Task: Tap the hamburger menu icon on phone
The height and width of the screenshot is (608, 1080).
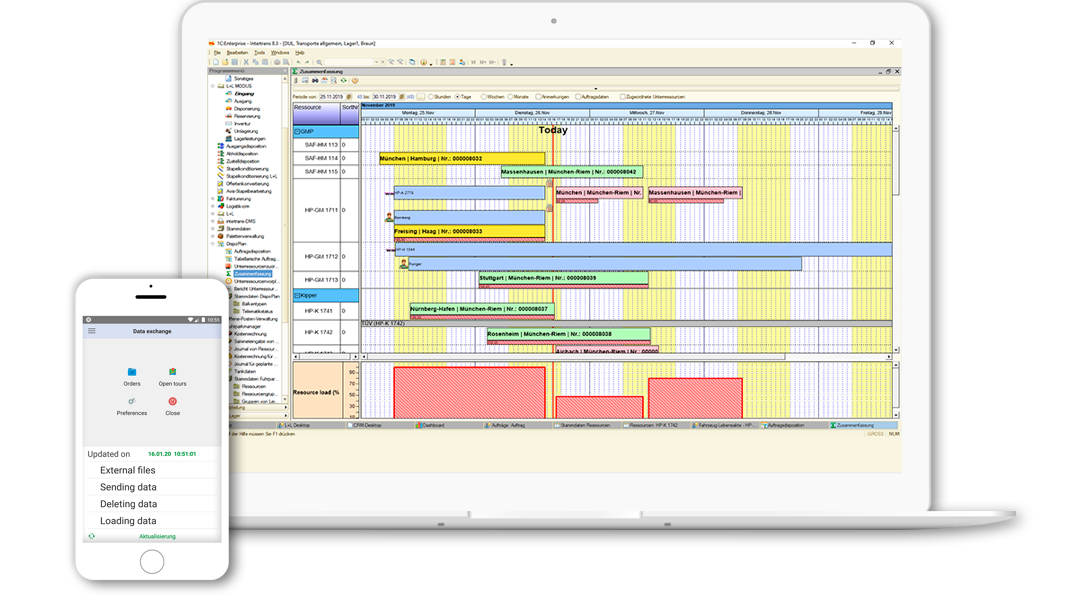Action: click(92, 331)
